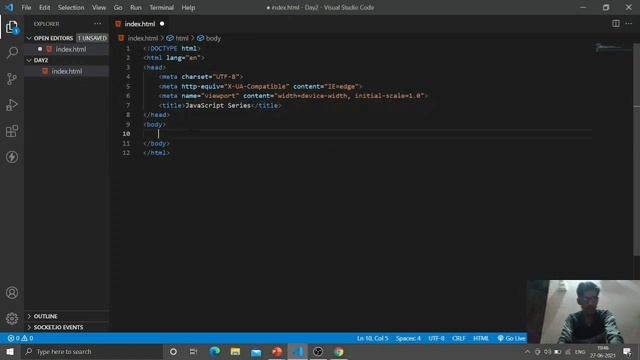Change end of line via CRLF
640x360 pixels.
pyautogui.click(x=458, y=338)
